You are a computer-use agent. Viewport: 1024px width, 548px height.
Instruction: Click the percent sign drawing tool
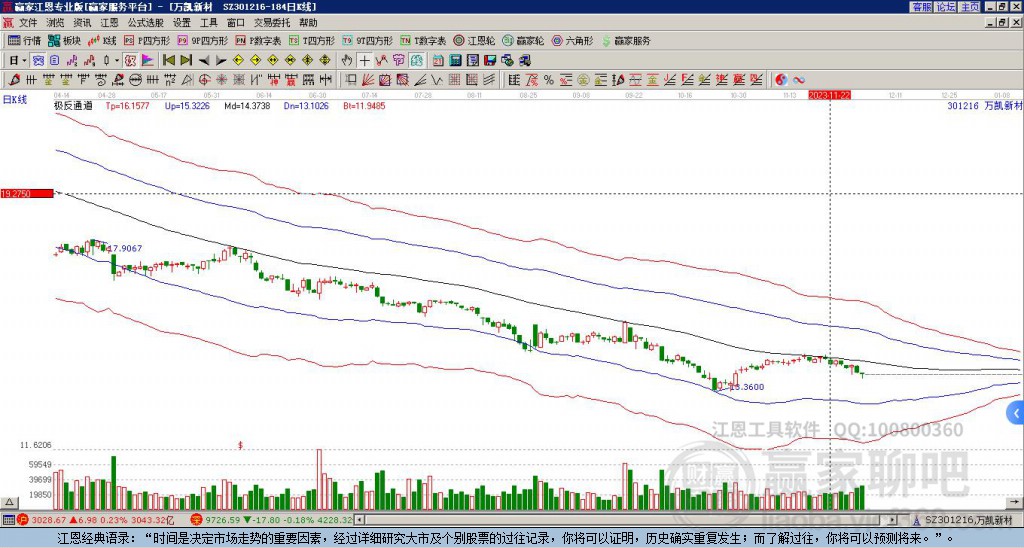[549, 80]
